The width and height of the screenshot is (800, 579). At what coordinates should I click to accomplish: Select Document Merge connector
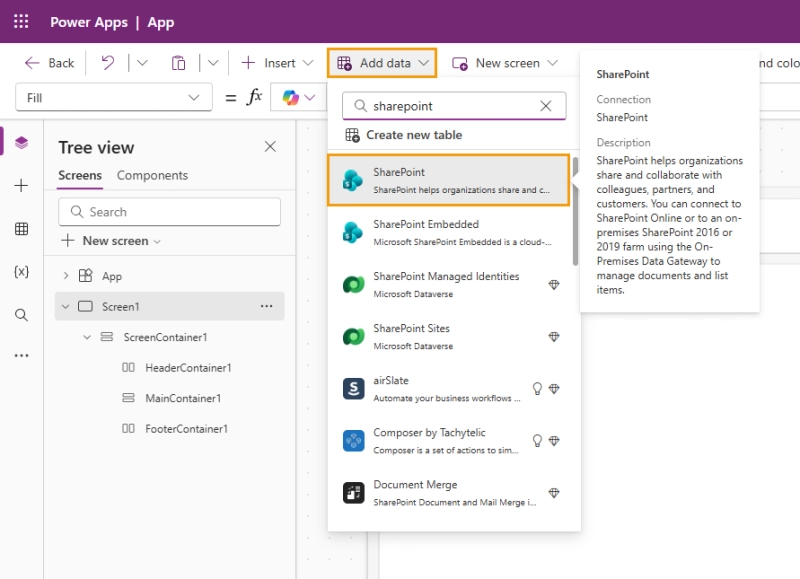(448, 492)
